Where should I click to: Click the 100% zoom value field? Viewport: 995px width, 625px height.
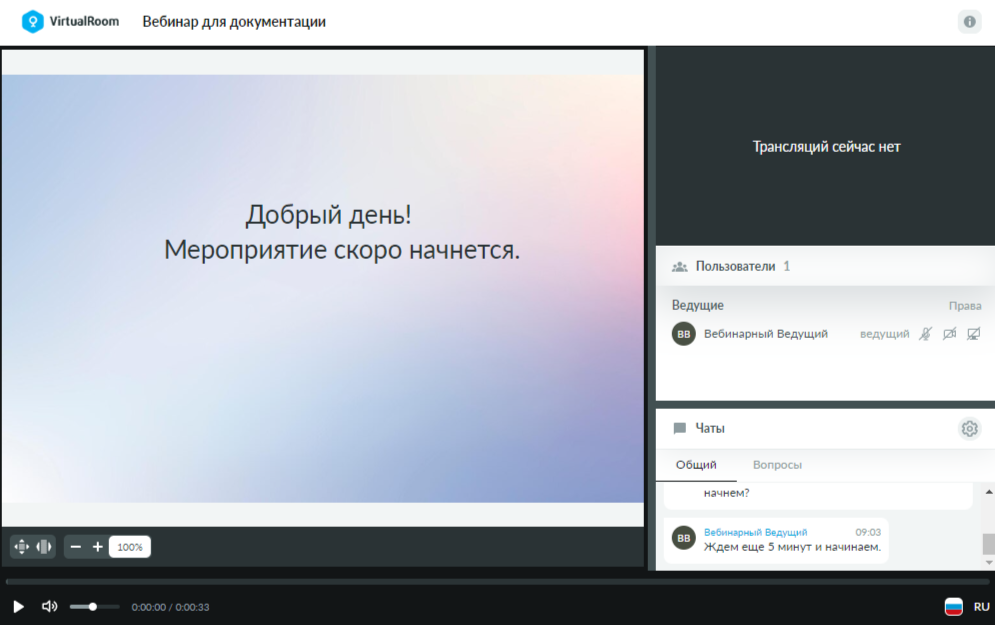(x=129, y=547)
